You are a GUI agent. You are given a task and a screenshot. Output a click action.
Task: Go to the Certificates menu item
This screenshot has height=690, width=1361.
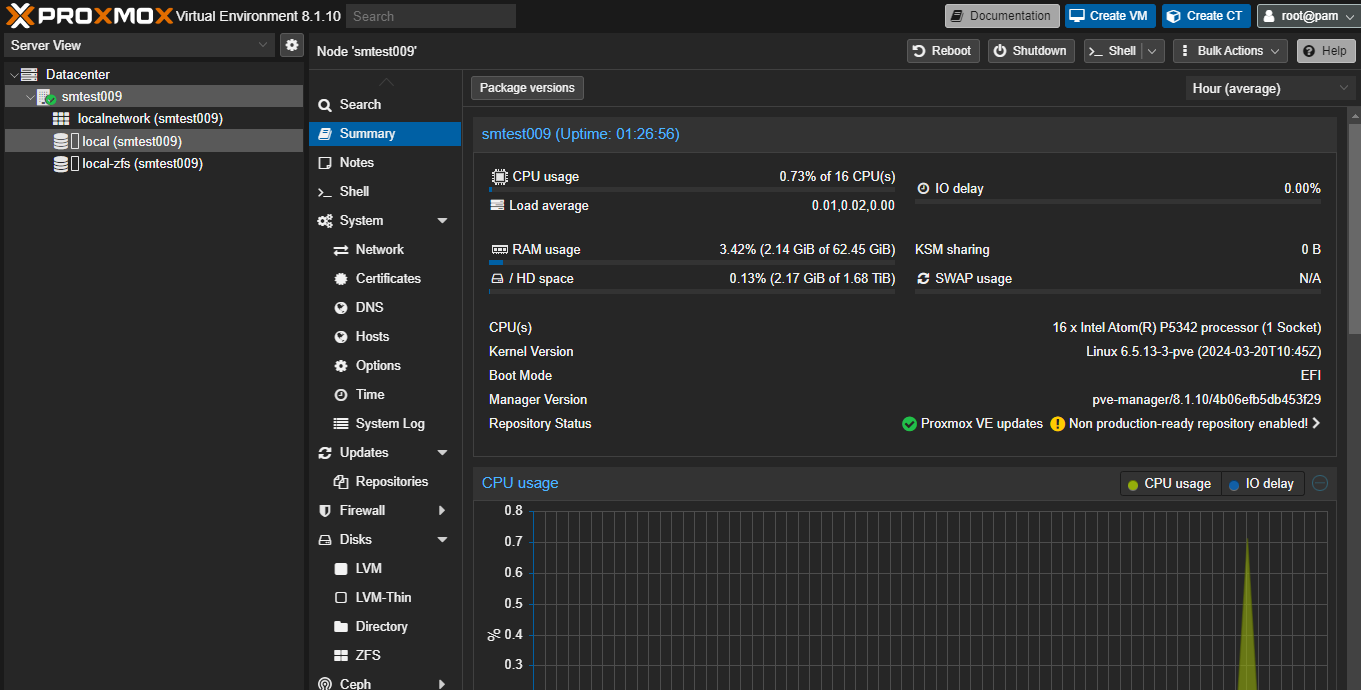pos(388,279)
